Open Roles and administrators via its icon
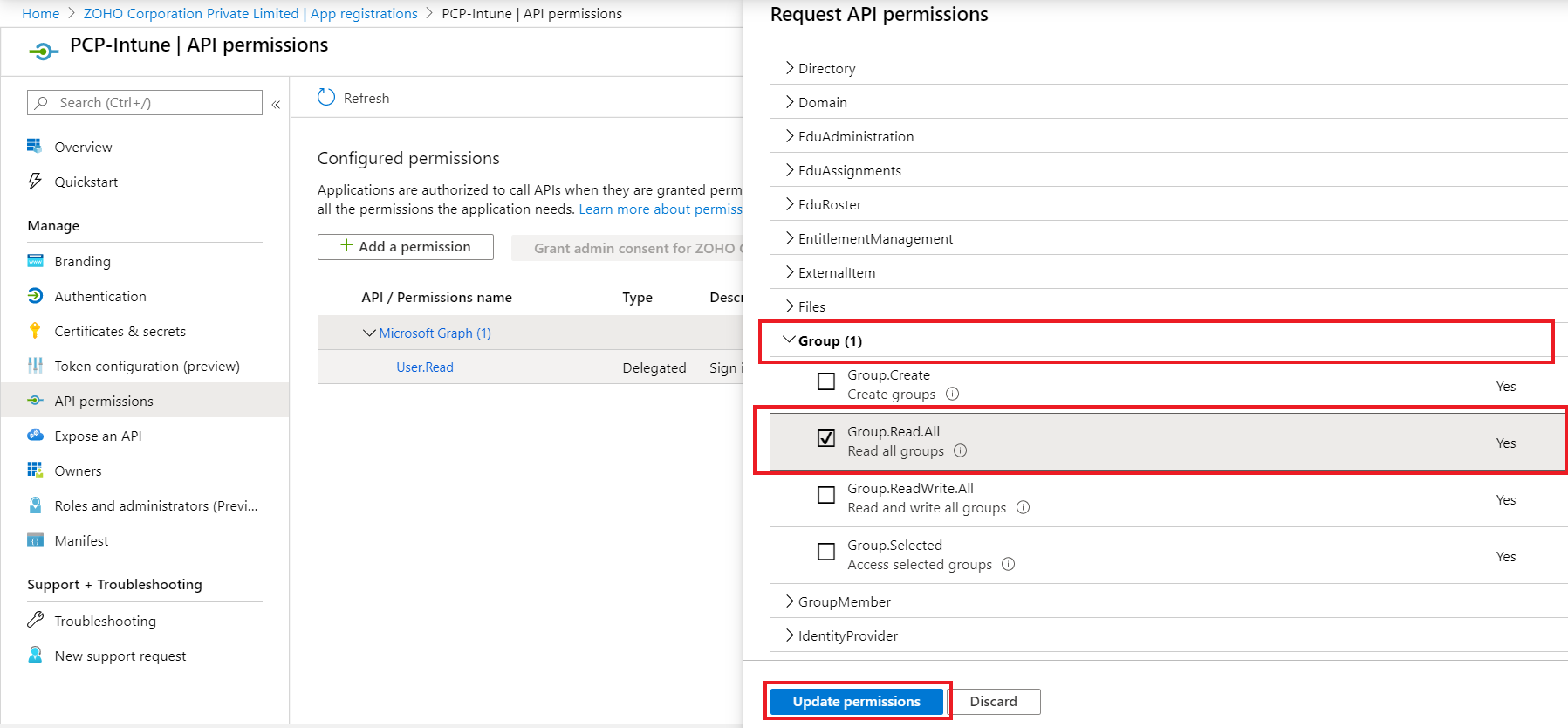The height and width of the screenshot is (728, 1568). (x=35, y=505)
